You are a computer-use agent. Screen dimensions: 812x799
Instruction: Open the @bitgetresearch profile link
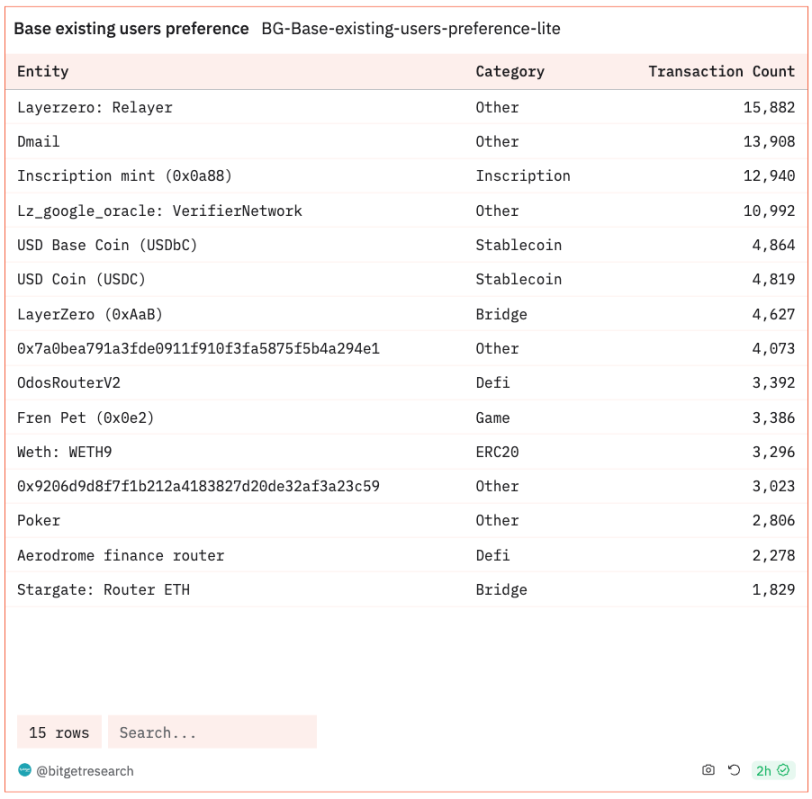tap(85, 771)
